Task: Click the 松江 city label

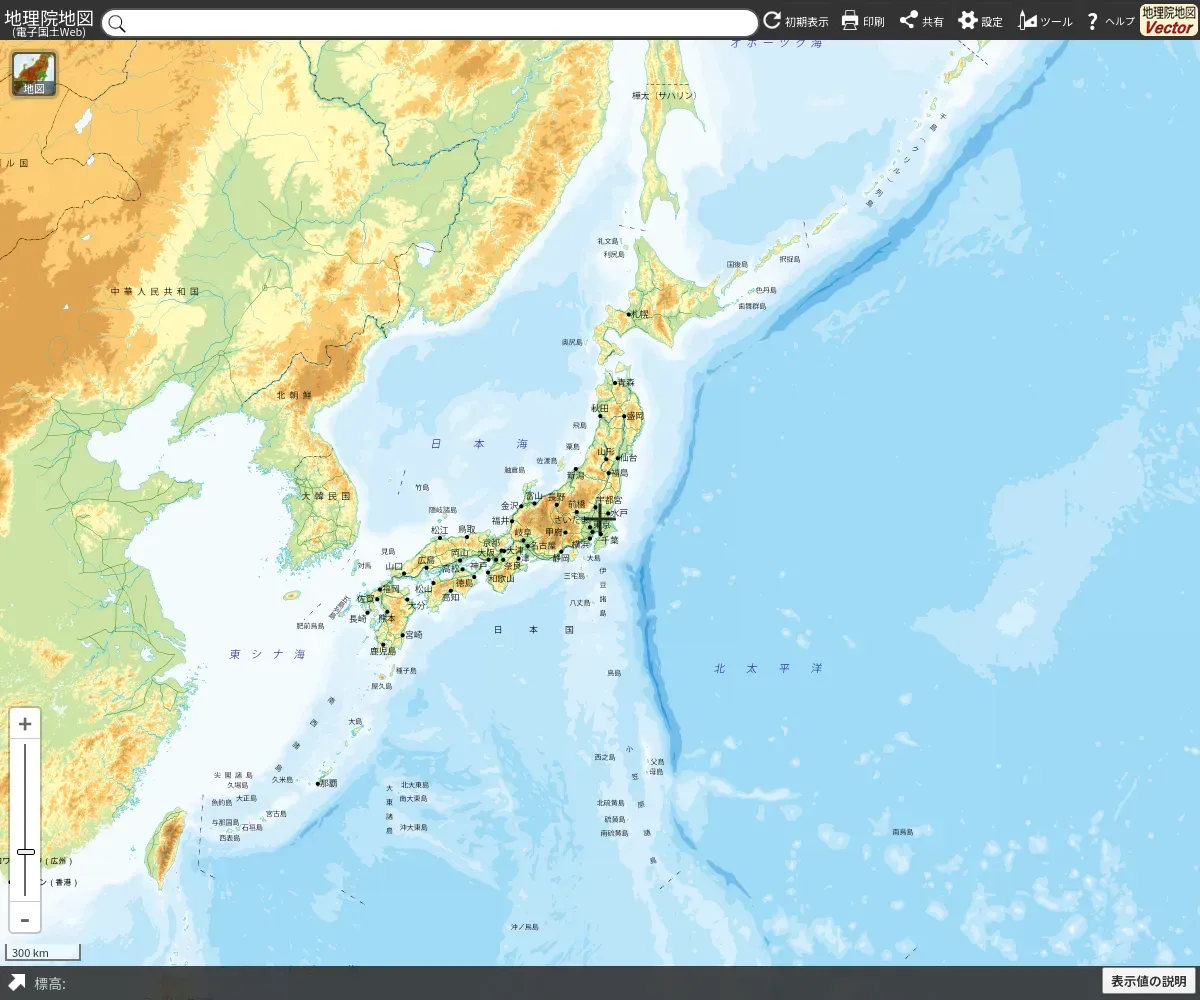Action: pyautogui.click(x=440, y=529)
